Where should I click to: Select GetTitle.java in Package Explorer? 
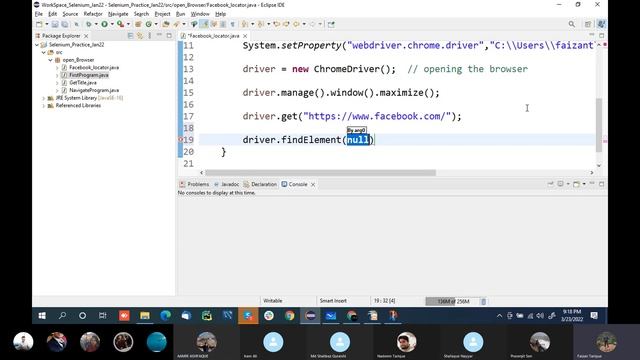pyautogui.click(x=83, y=83)
